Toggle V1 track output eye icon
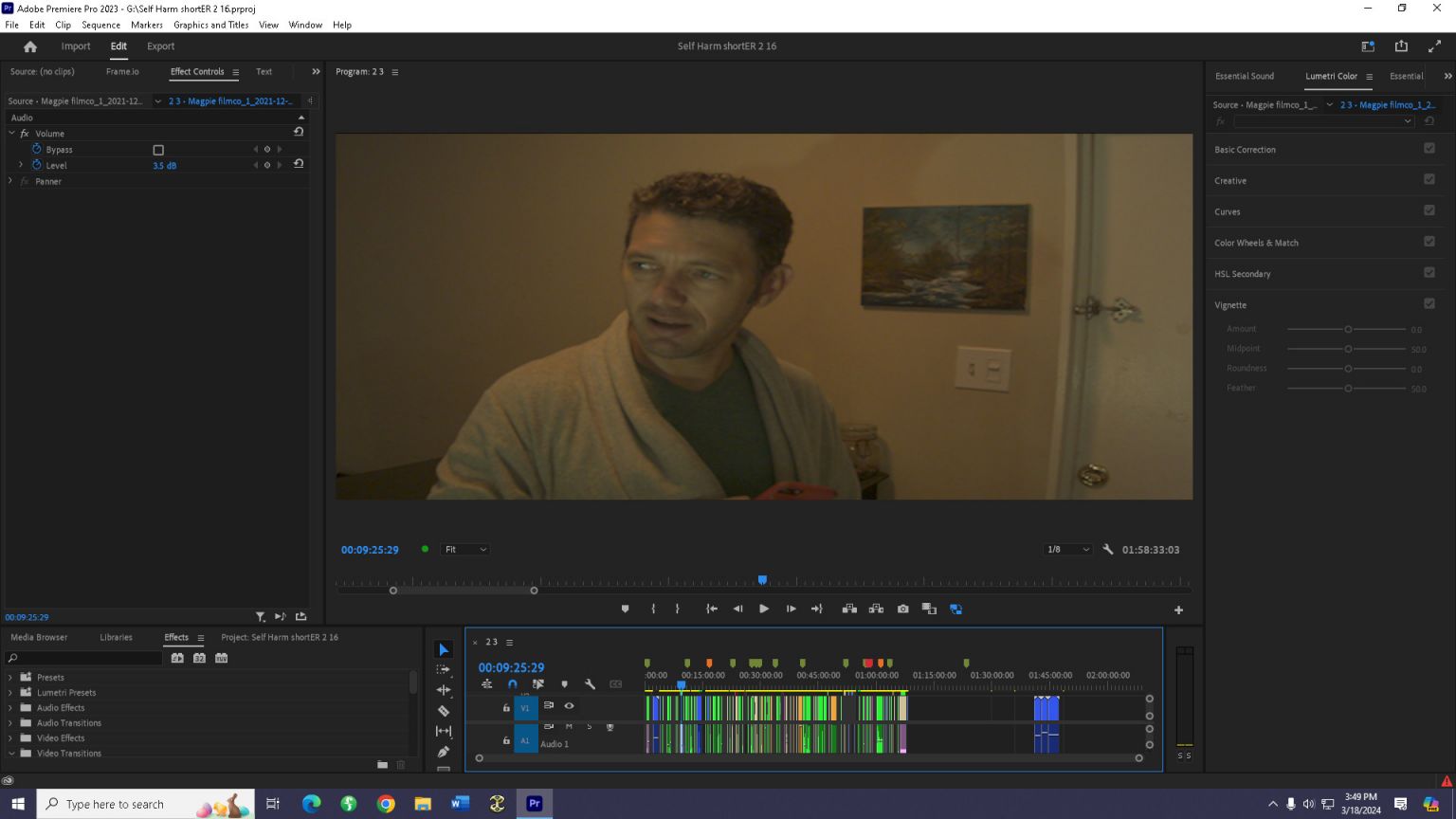 tap(569, 706)
